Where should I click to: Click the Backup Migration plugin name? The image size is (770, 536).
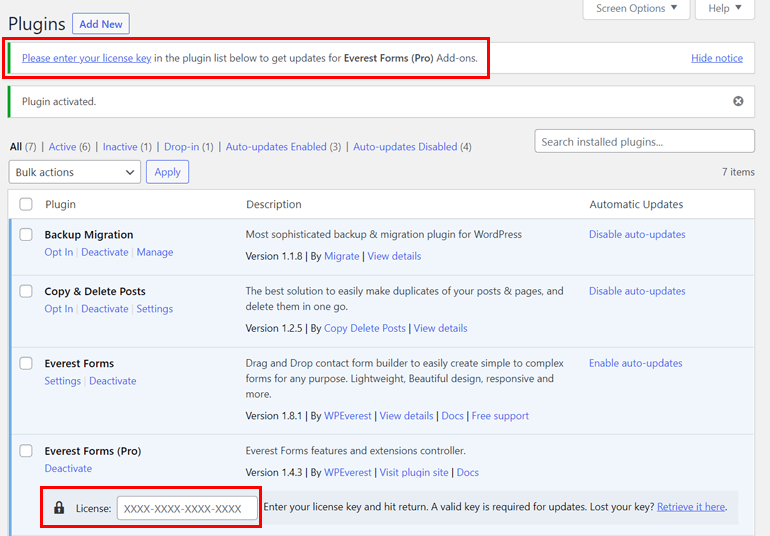pos(89,235)
